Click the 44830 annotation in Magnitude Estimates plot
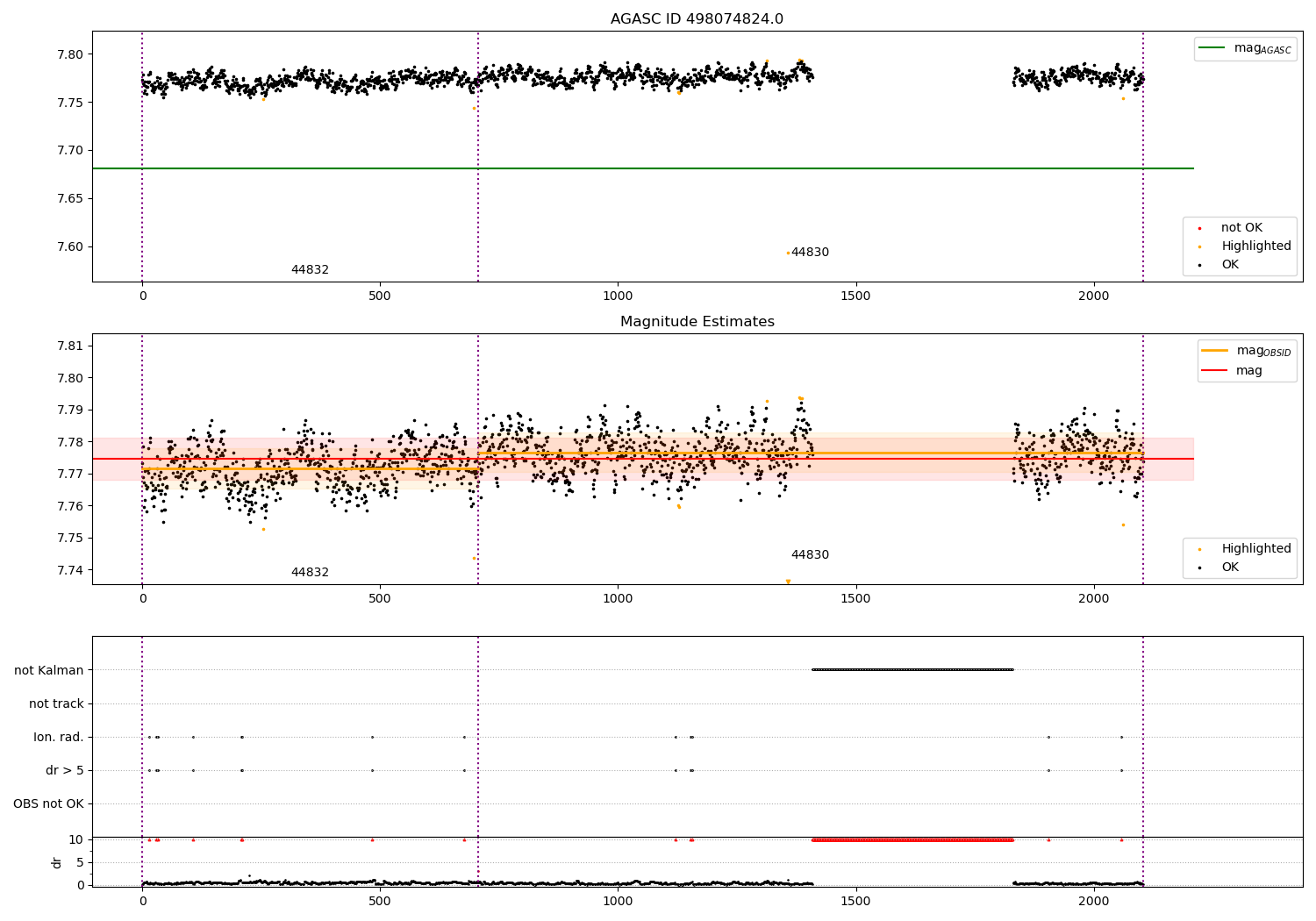Image resolution: width=1316 pixels, height=921 pixels. [x=810, y=555]
